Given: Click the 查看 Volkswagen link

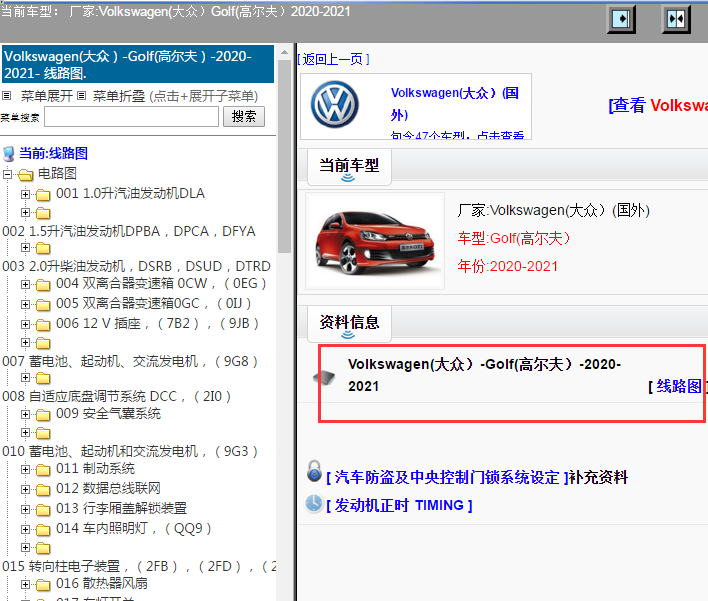Looking at the screenshot, I should pyautogui.click(x=658, y=105).
